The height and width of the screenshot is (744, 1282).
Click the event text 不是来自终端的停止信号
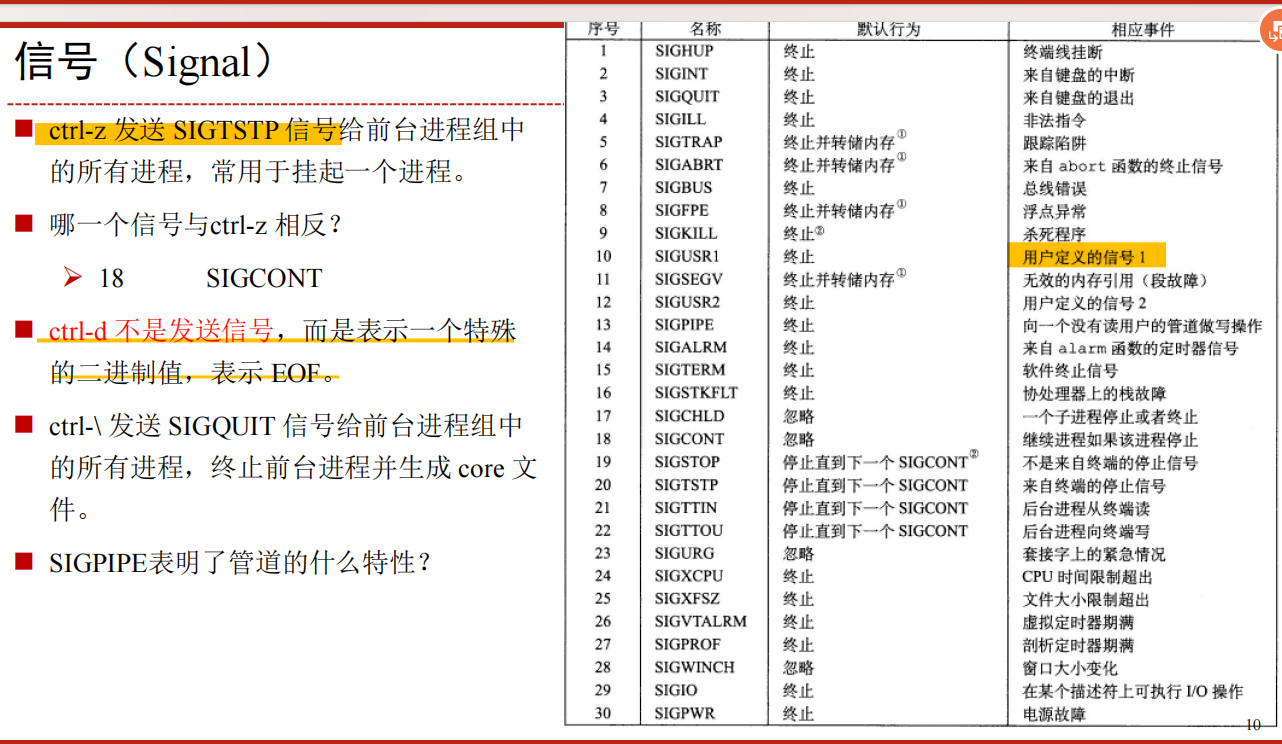[1110, 463]
